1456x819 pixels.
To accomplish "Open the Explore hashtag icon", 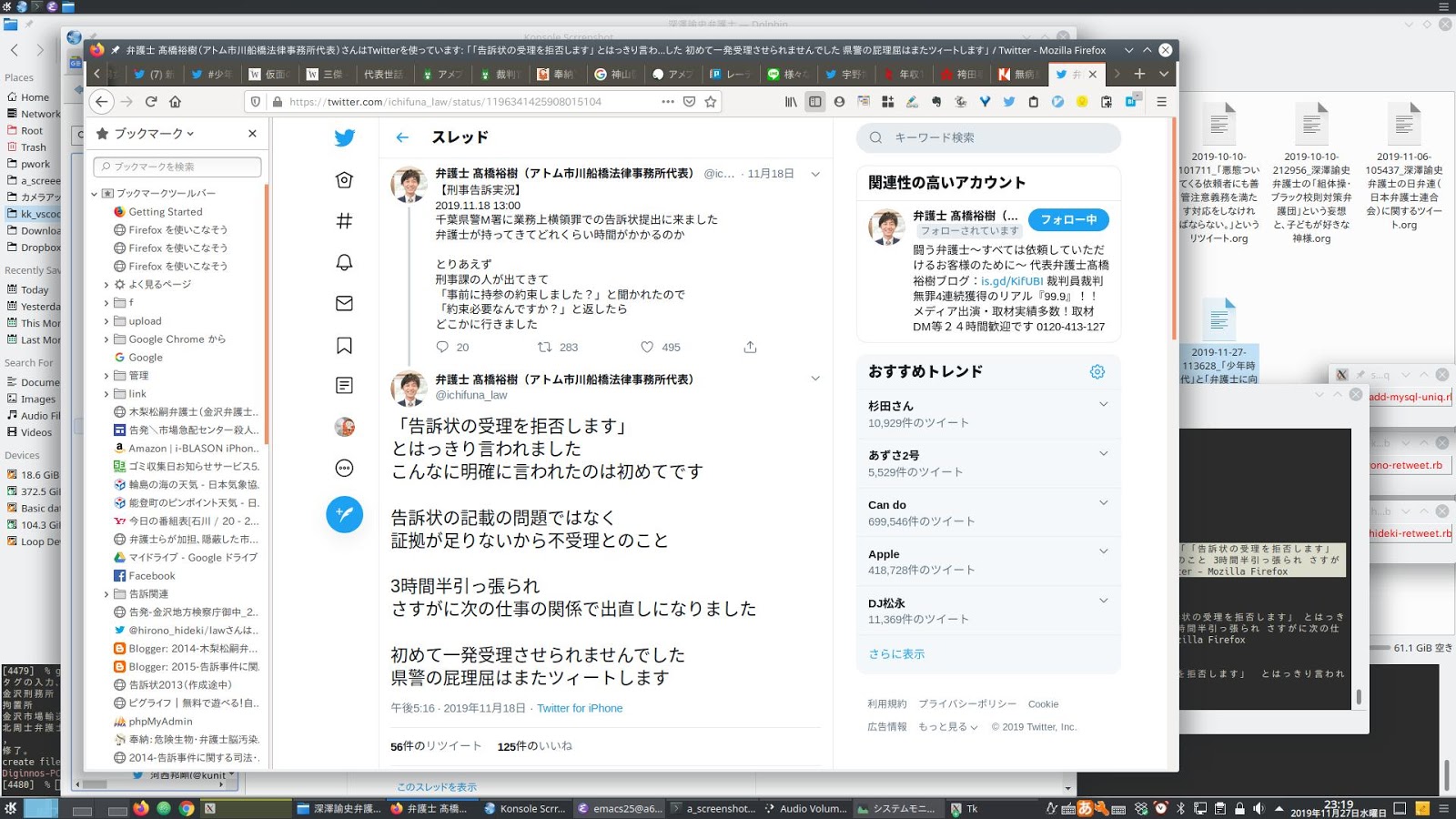I will coord(344,221).
